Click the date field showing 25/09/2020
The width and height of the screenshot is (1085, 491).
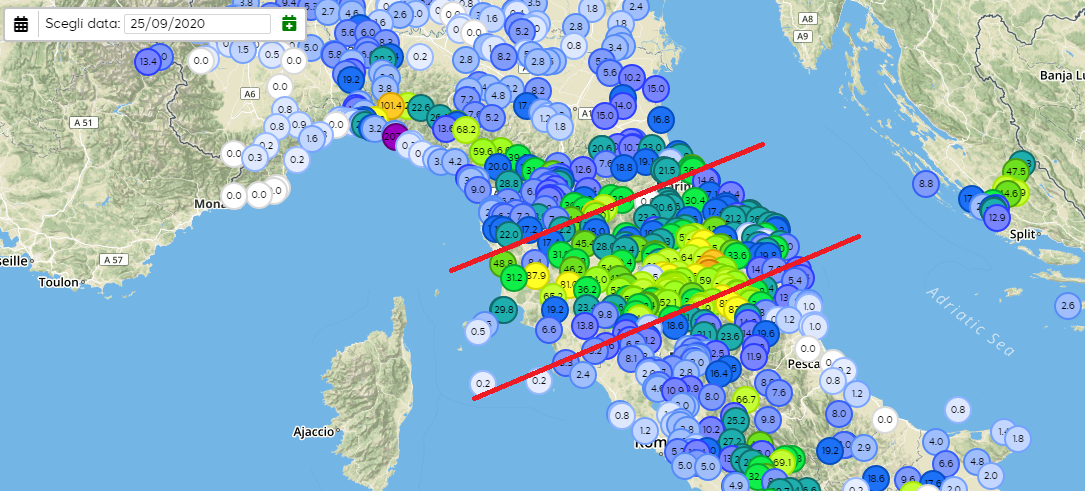click(x=197, y=23)
